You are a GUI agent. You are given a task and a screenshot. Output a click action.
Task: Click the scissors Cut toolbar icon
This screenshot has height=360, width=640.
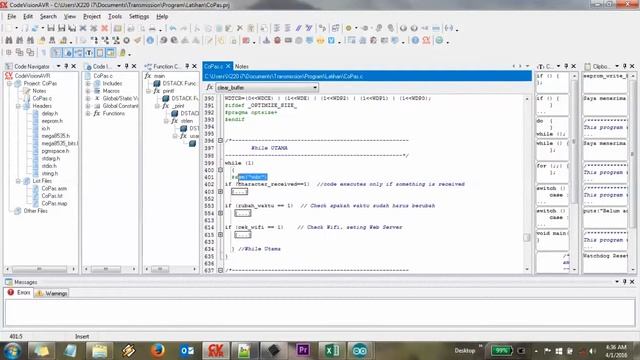tap(197, 28)
